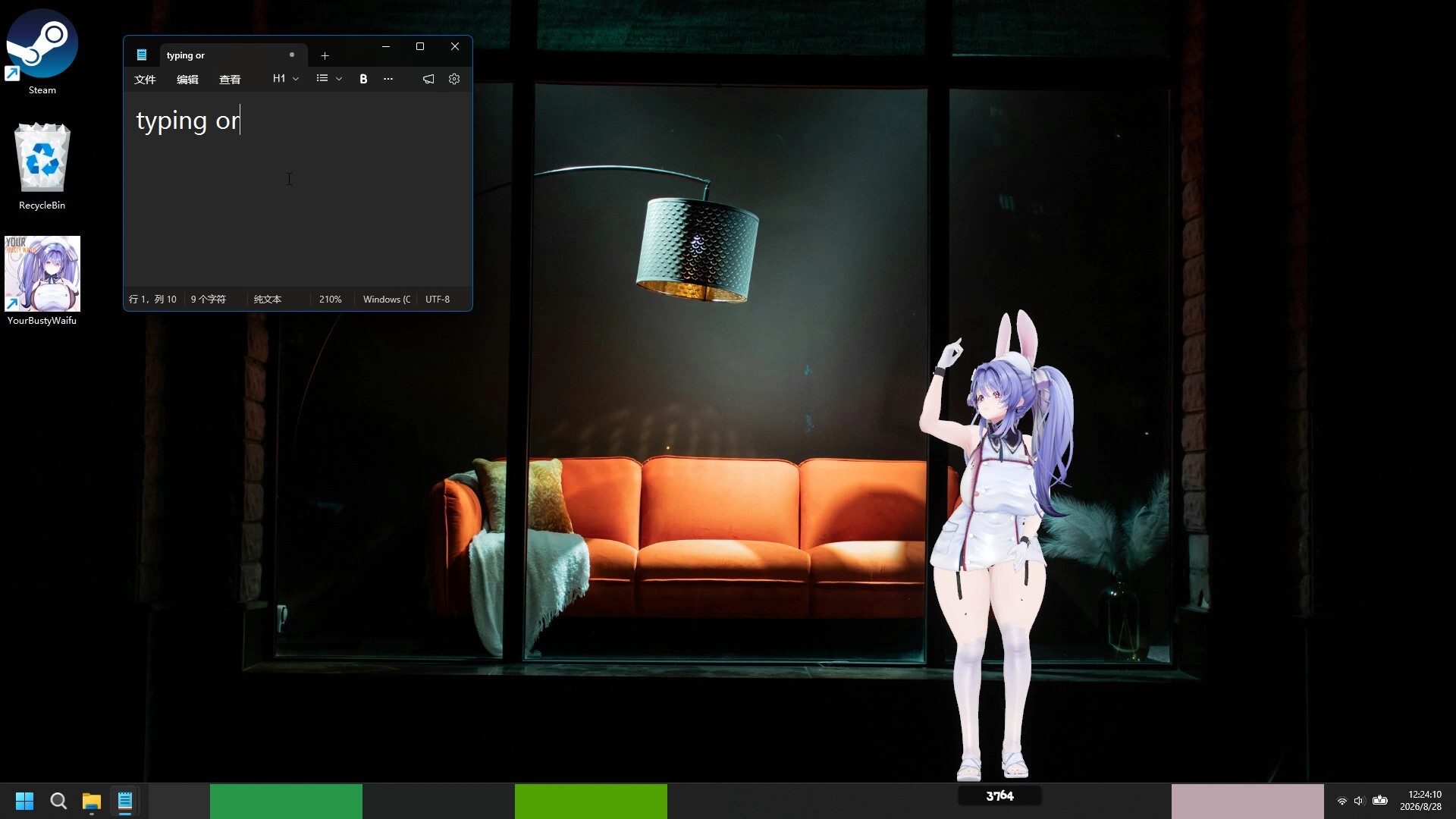This screenshot has width=1456, height=819.
Task: Open File Explorer from taskbar
Action: [x=92, y=801]
